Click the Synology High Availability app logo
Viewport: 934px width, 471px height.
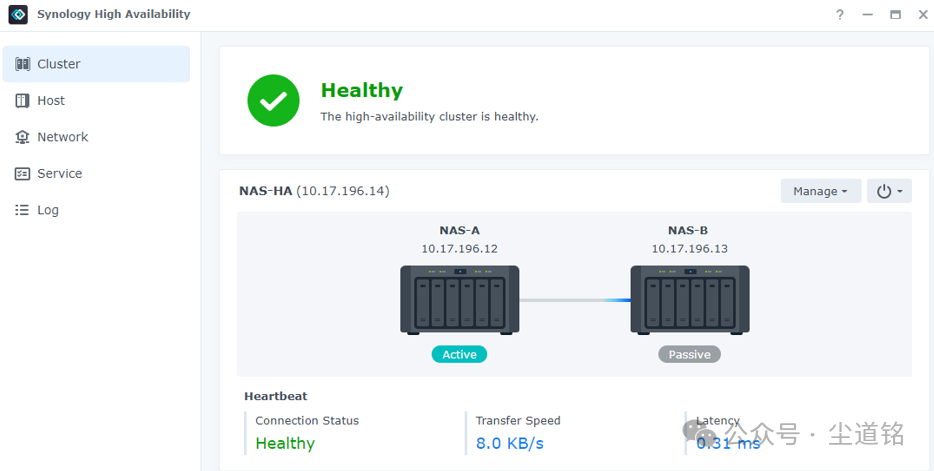(18, 15)
